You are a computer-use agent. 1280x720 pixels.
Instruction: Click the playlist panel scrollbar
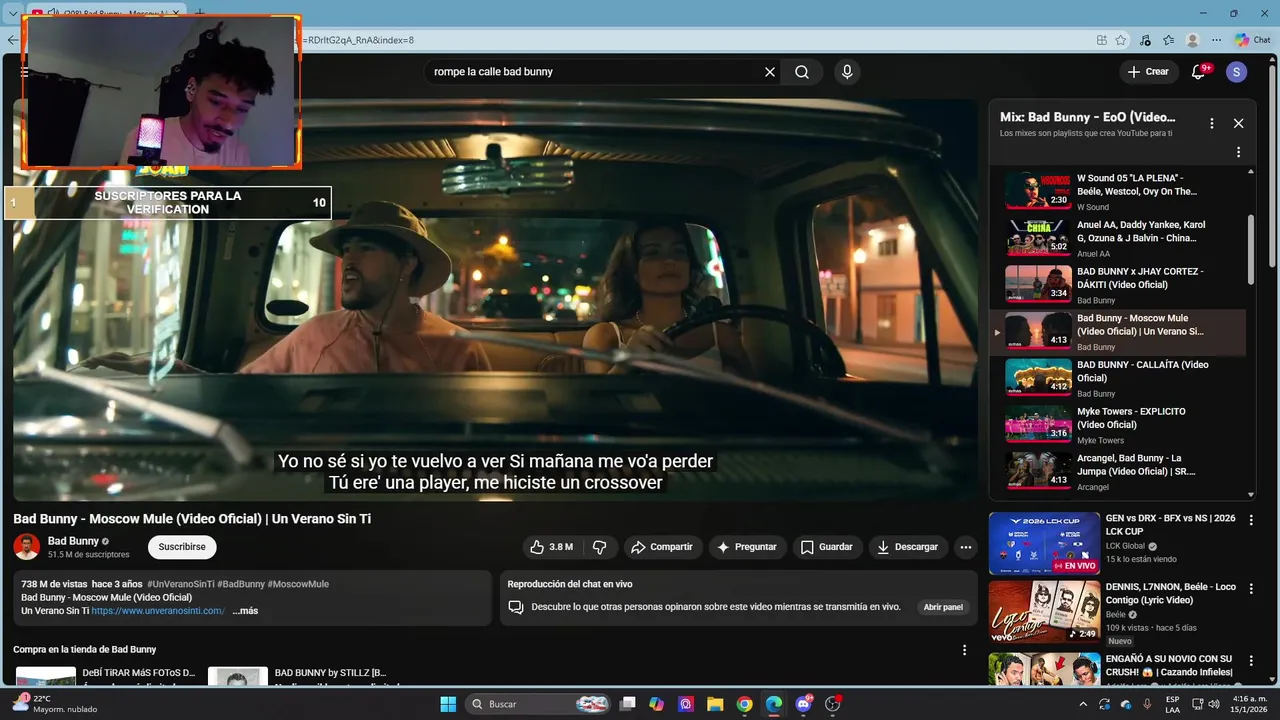1250,250
